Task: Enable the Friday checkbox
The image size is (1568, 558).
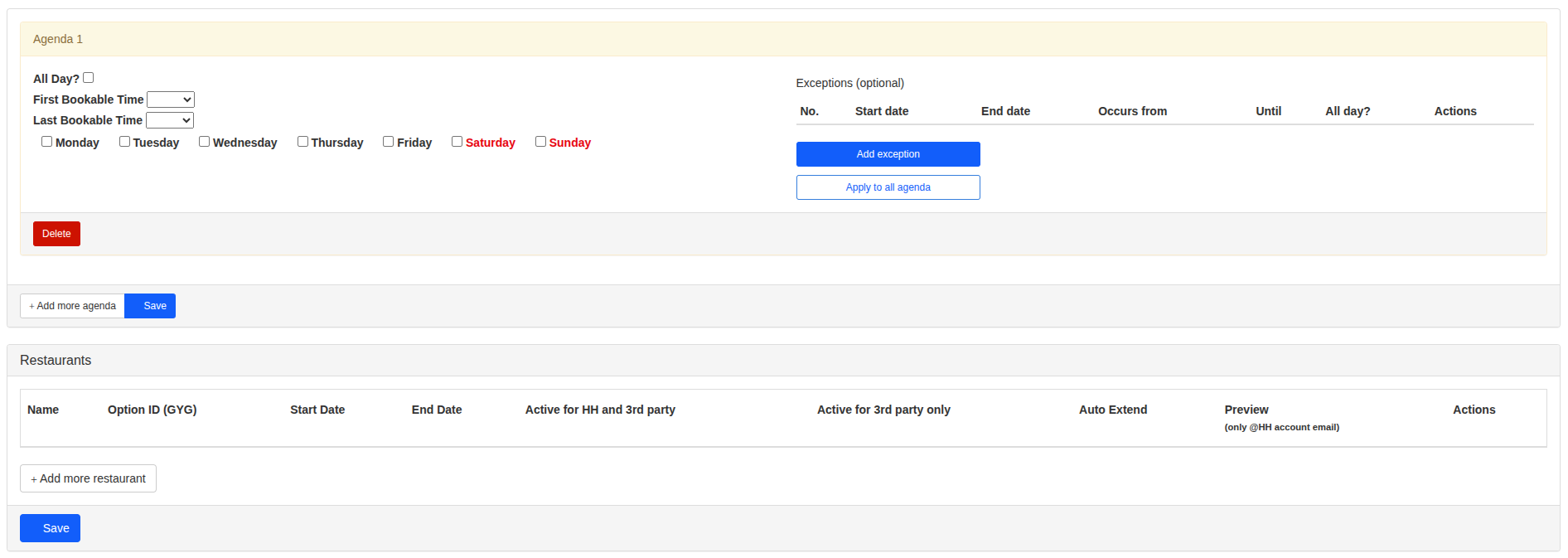Action: (389, 142)
